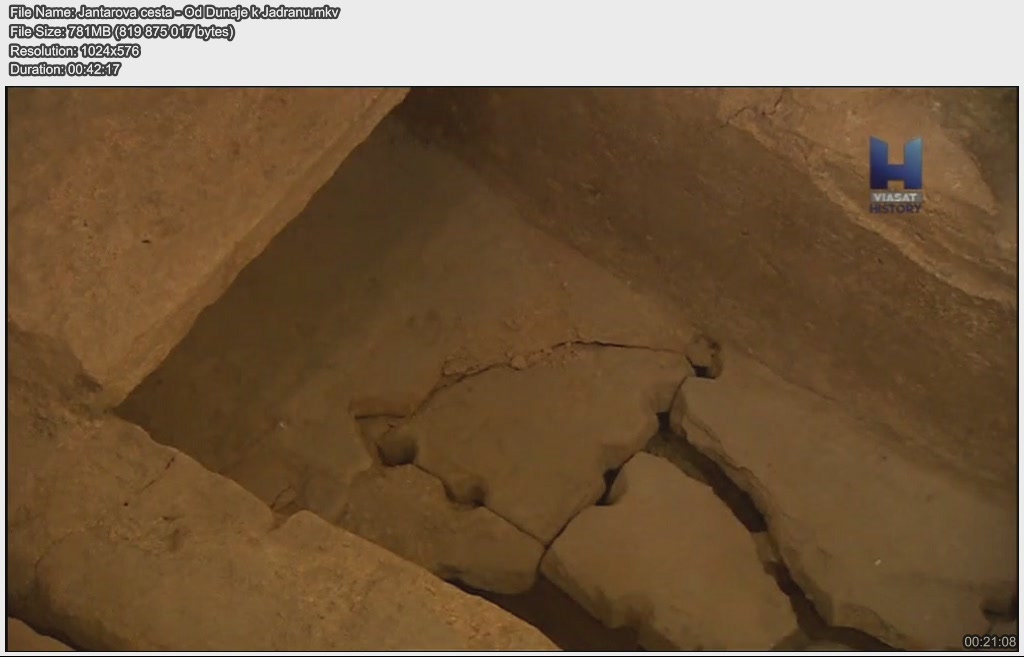
Task: Click the small round rock knob near the crack
Action: tap(704, 354)
